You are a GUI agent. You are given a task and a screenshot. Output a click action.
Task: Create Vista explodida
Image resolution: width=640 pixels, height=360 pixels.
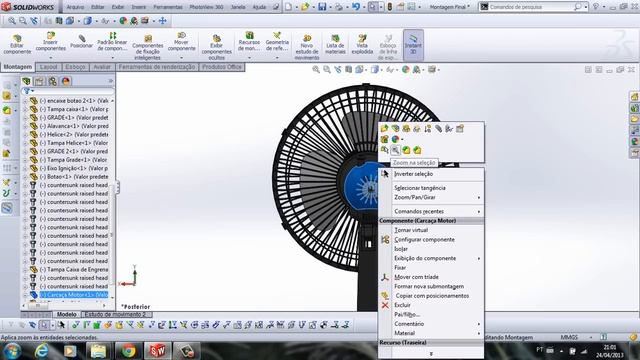coord(362,44)
